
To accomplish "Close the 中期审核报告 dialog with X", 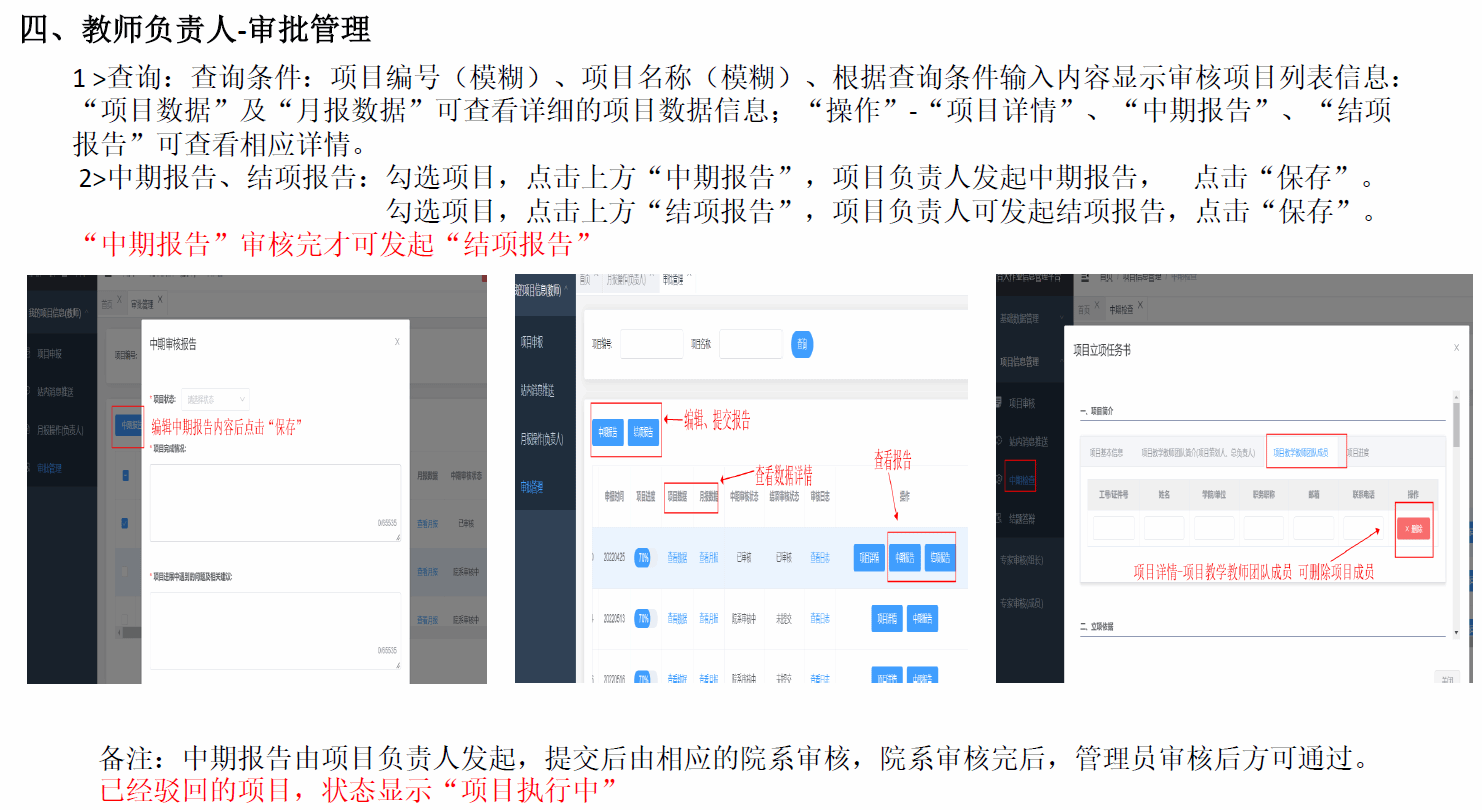I will pyautogui.click(x=397, y=342).
